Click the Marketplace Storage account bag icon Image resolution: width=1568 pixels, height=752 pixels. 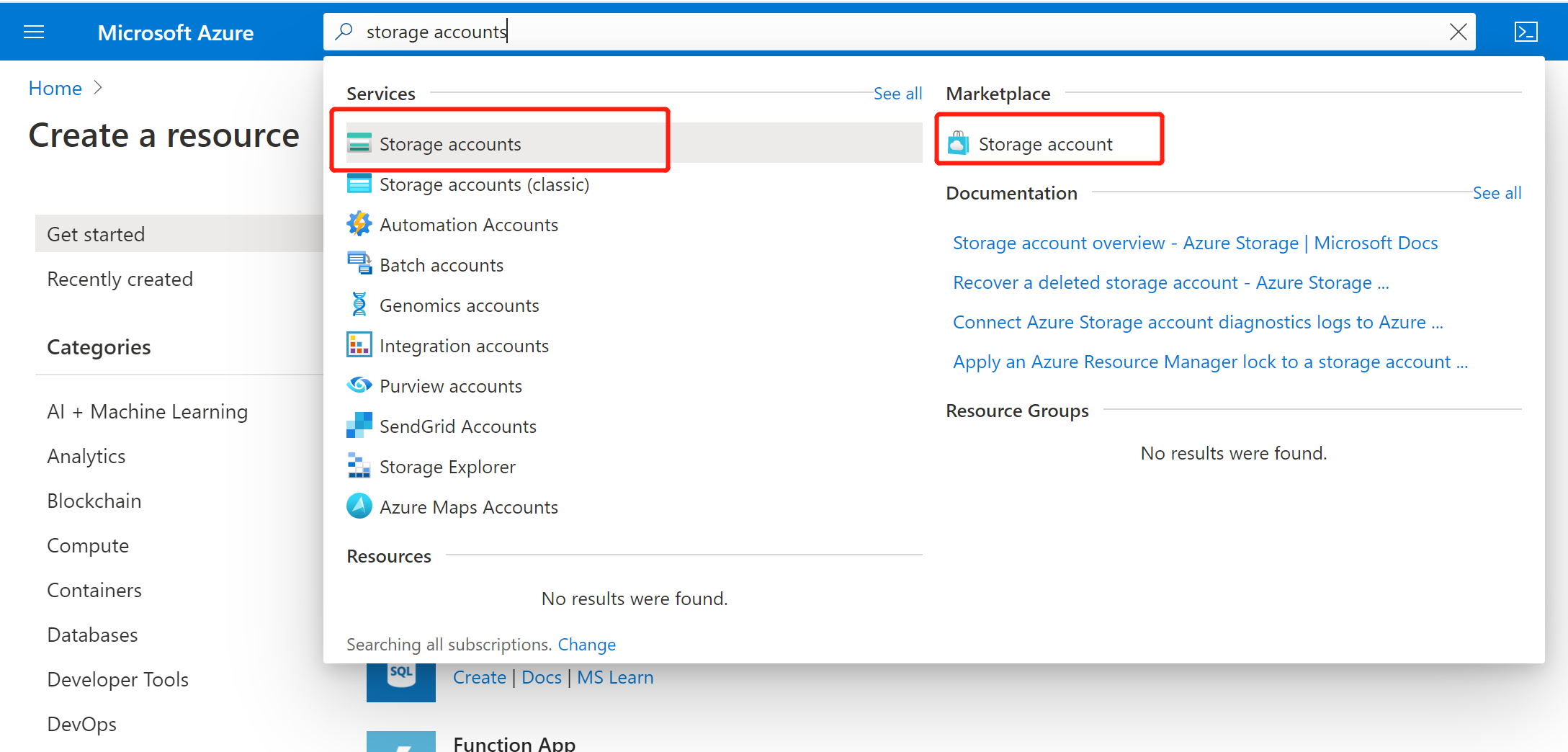tap(958, 143)
